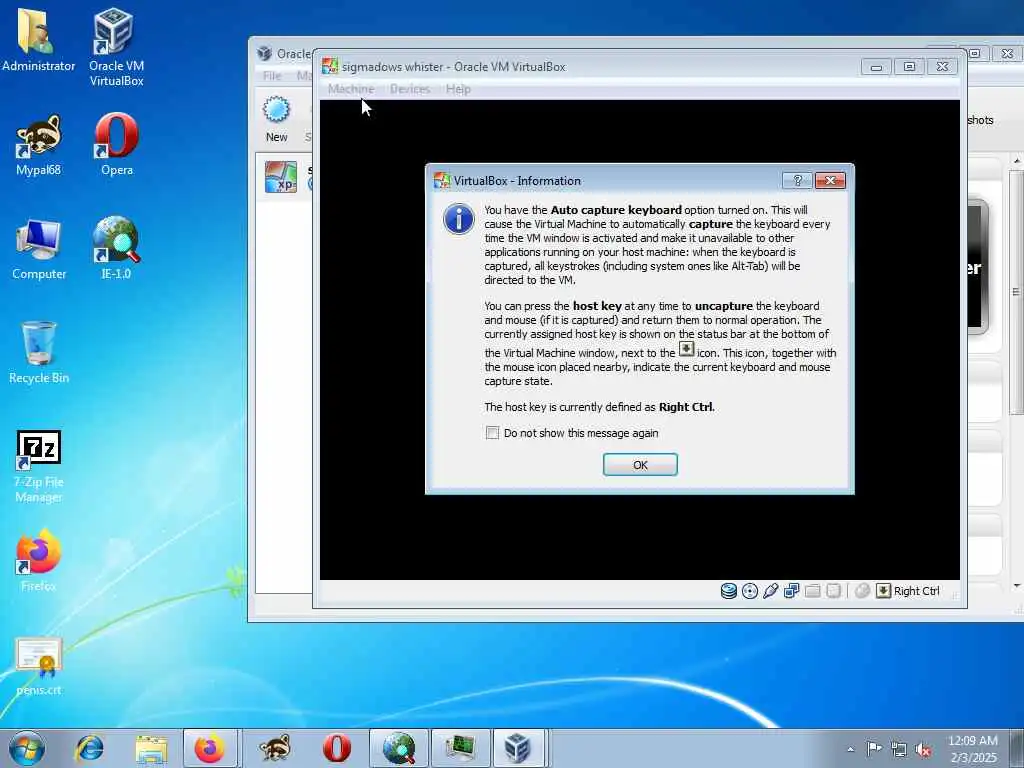Screen dimensions: 1024x768
Task: Switch to Firefox on the taskbar
Action: [210, 748]
